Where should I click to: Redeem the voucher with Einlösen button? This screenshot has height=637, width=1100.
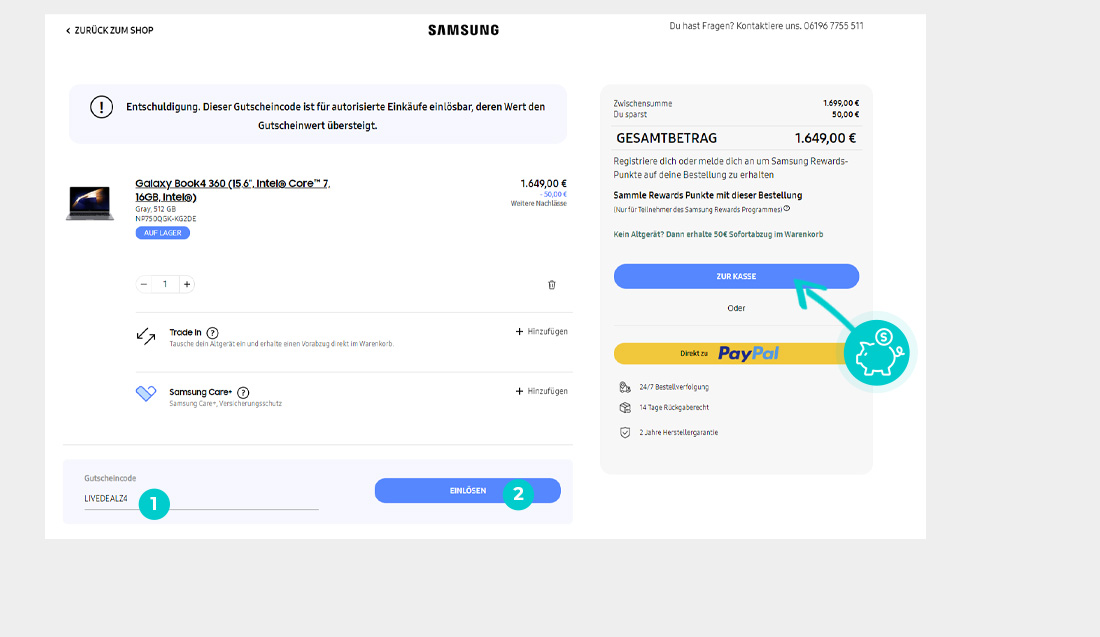[x=468, y=490]
